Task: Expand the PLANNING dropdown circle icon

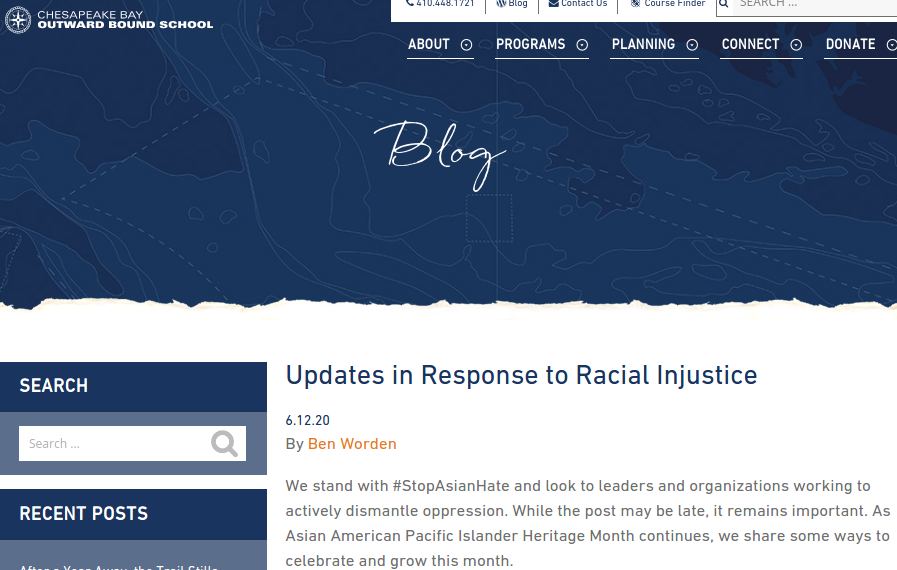Action: tap(692, 45)
